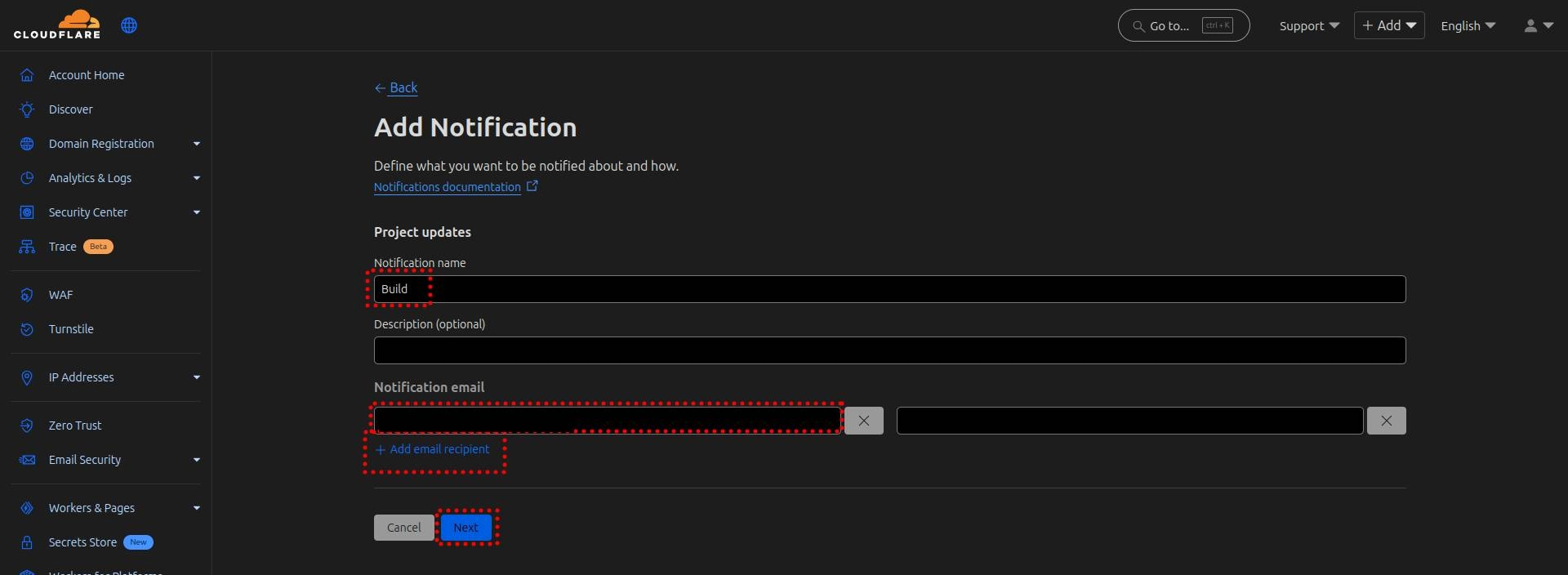Click the second notification email field
The width and height of the screenshot is (1568, 575).
point(1130,421)
